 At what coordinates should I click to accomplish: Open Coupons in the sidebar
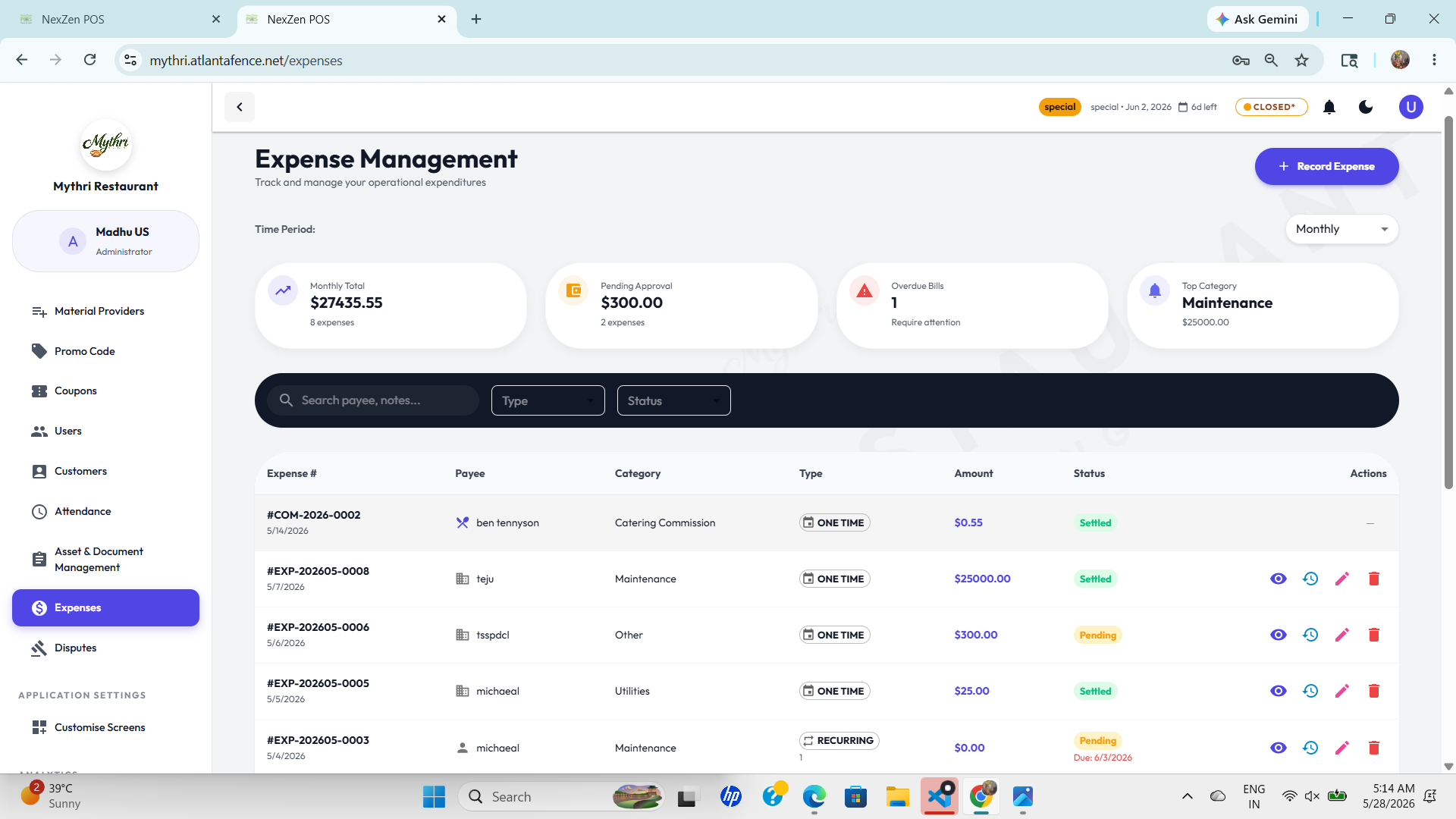[105, 391]
